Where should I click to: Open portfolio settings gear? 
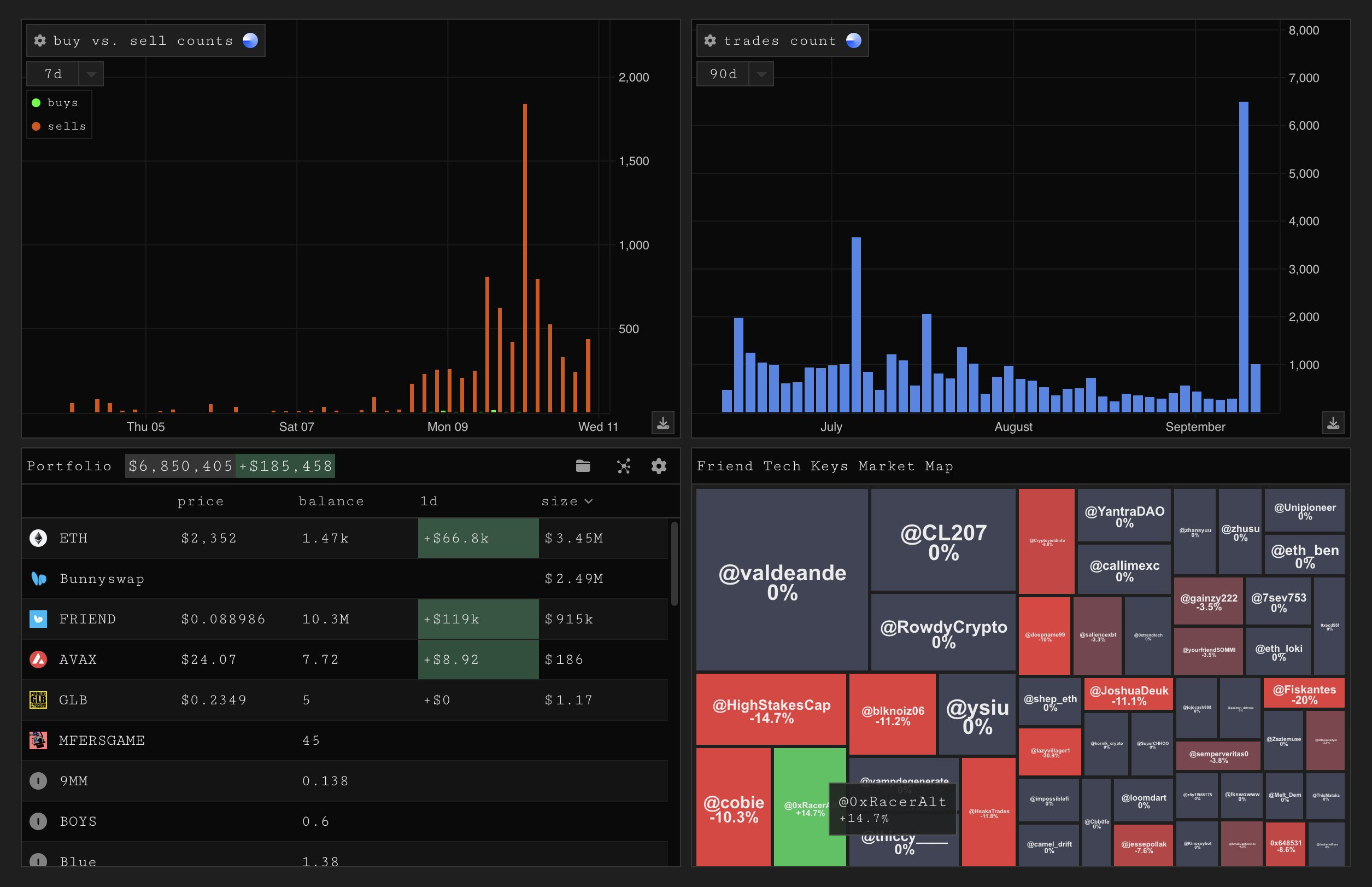659,466
